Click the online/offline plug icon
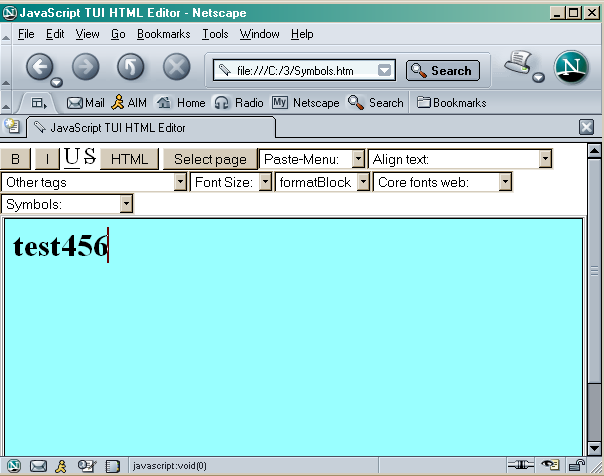Image resolution: width=604 pixels, height=476 pixels. pos(520,465)
